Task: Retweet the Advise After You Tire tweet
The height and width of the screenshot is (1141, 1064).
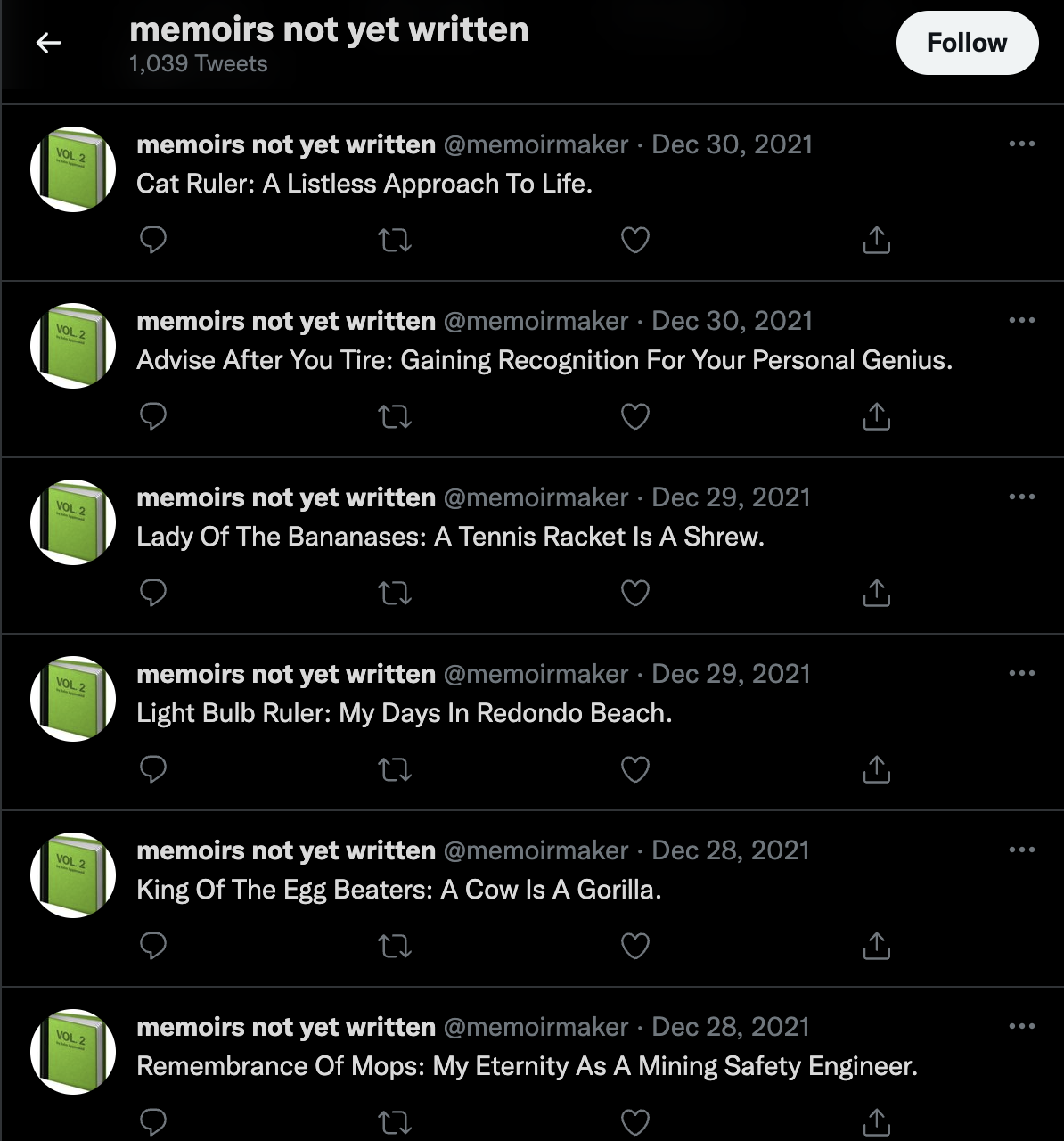Action: (395, 416)
